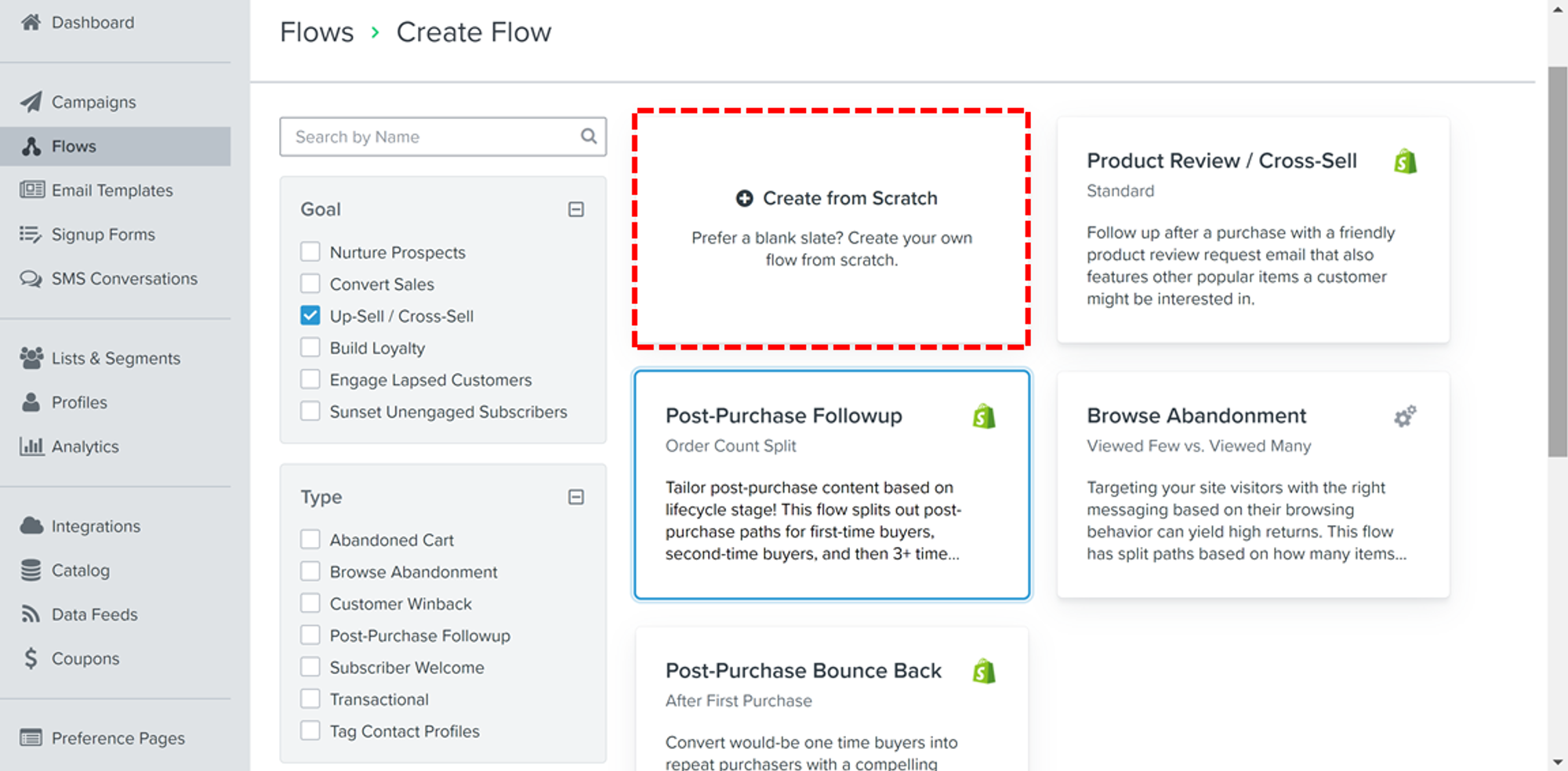Click the Dashboard home icon
1568x771 pixels.
pyautogui.click(x=31, y=22)
